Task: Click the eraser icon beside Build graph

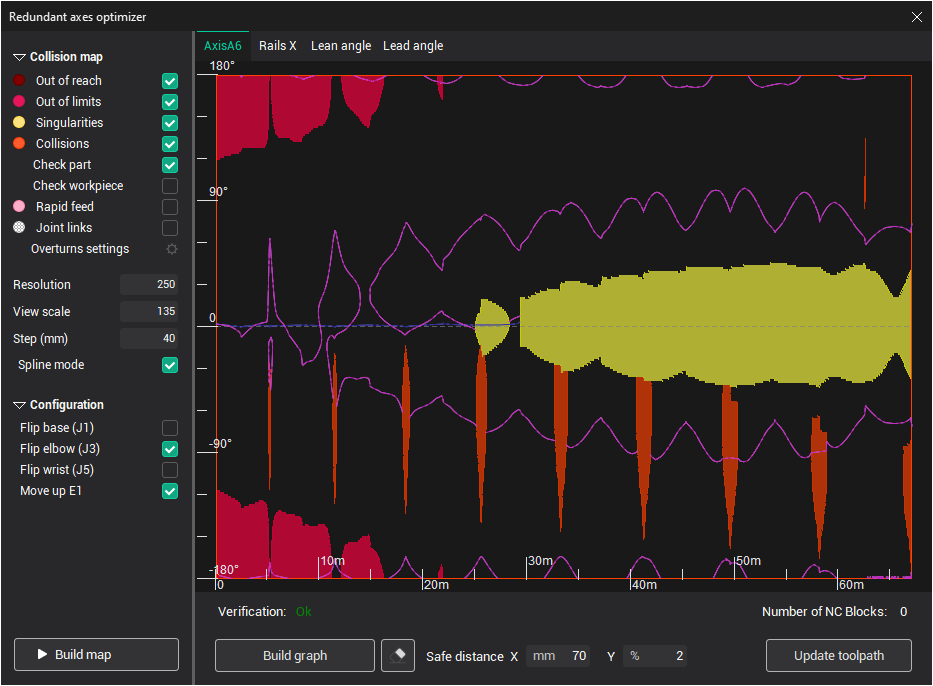Action: [x=398, y=656]
